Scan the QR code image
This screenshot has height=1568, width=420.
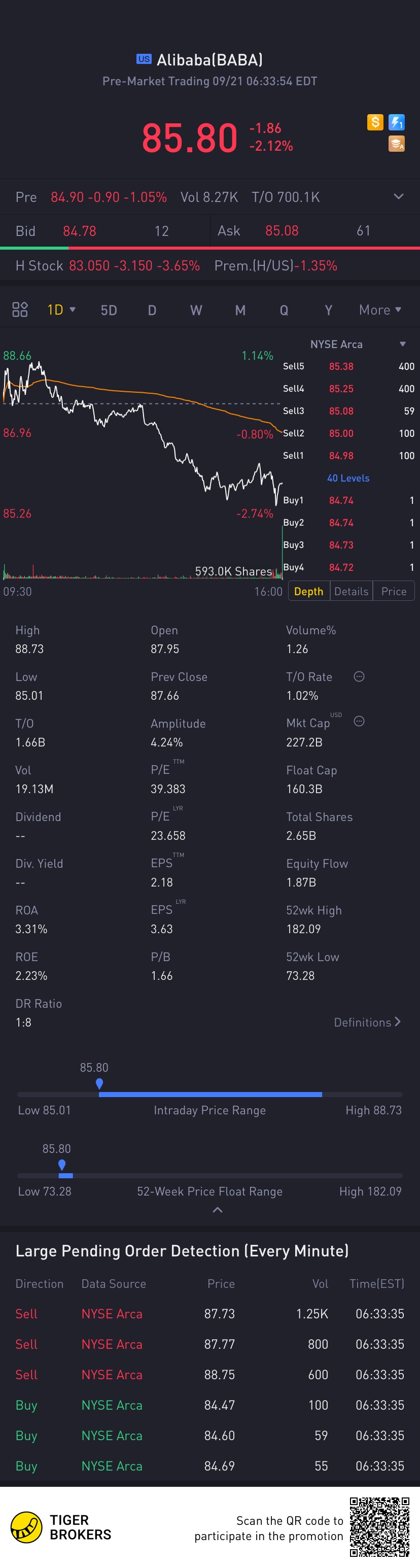[379, 1526]
